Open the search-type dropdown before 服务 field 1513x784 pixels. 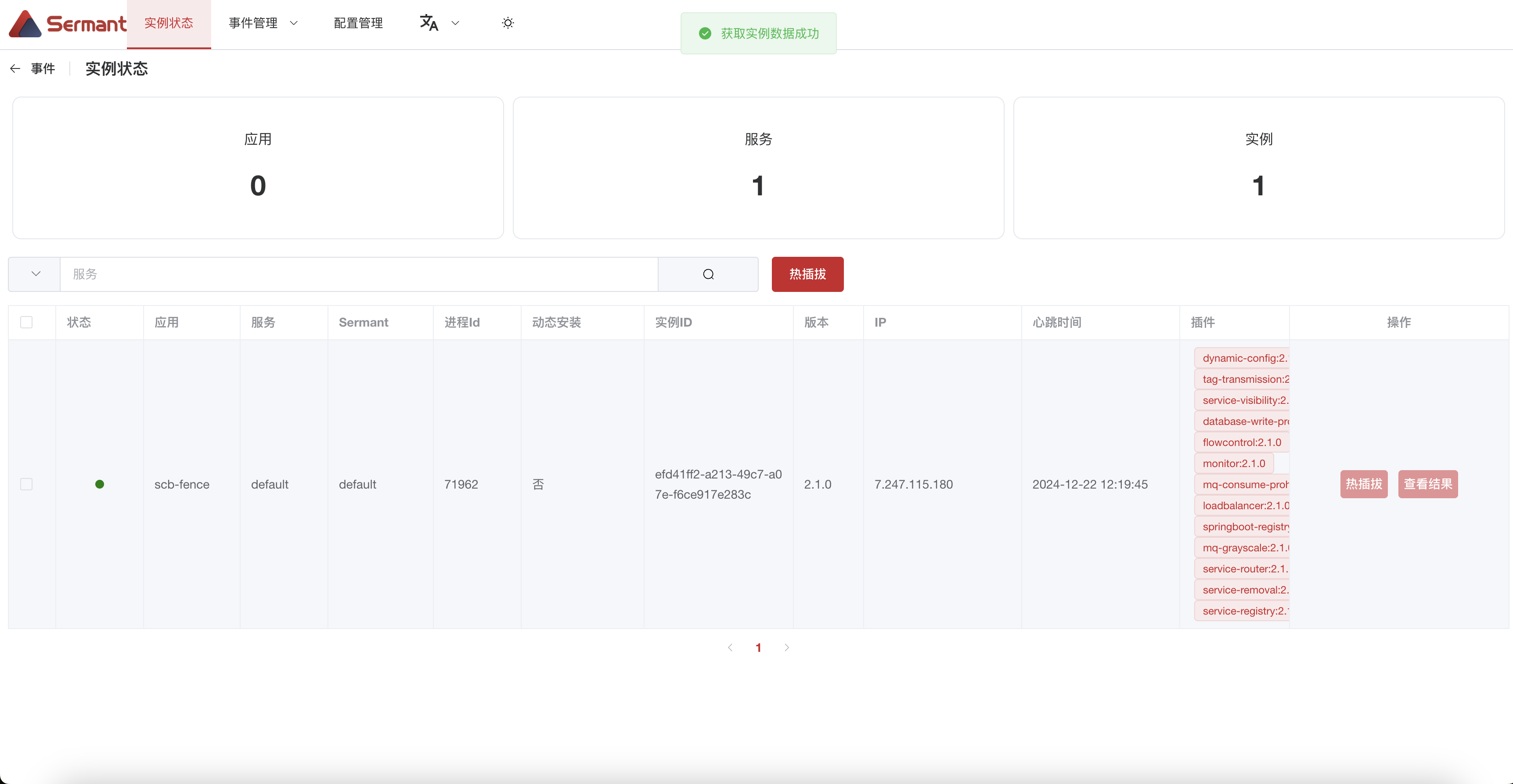[35, 274]
